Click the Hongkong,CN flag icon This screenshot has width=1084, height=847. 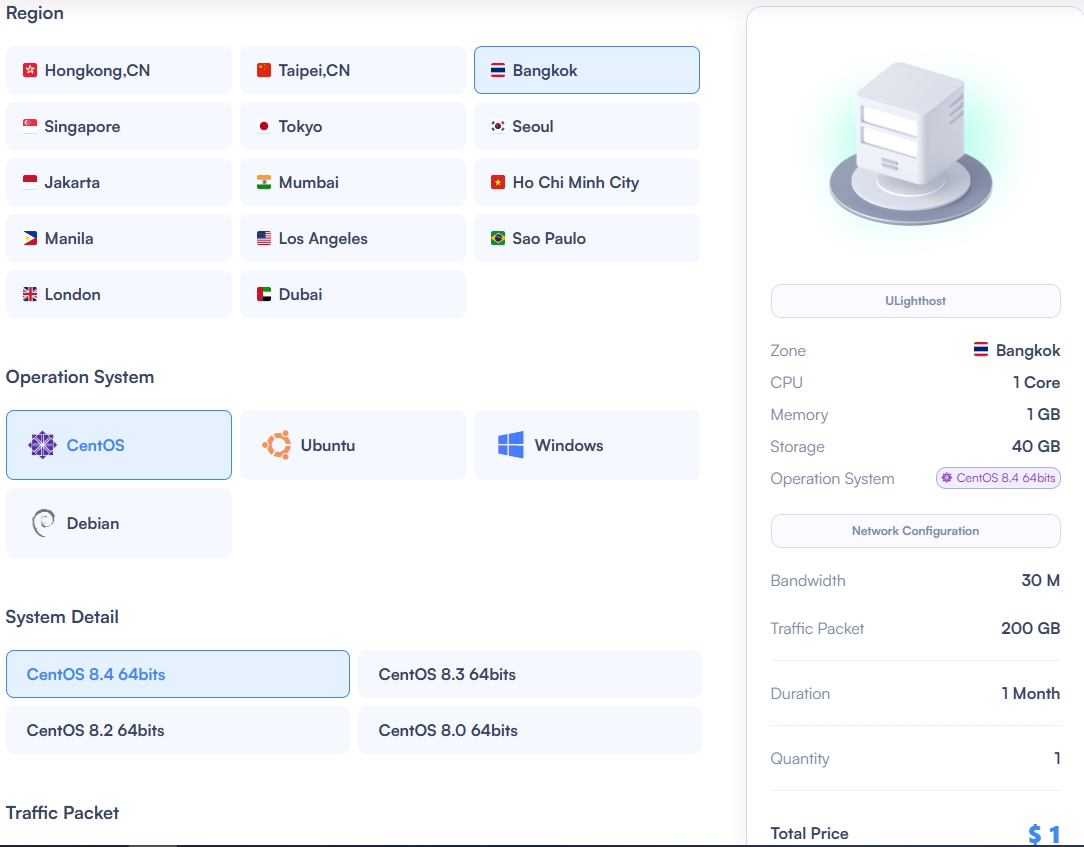coord(30,70)
